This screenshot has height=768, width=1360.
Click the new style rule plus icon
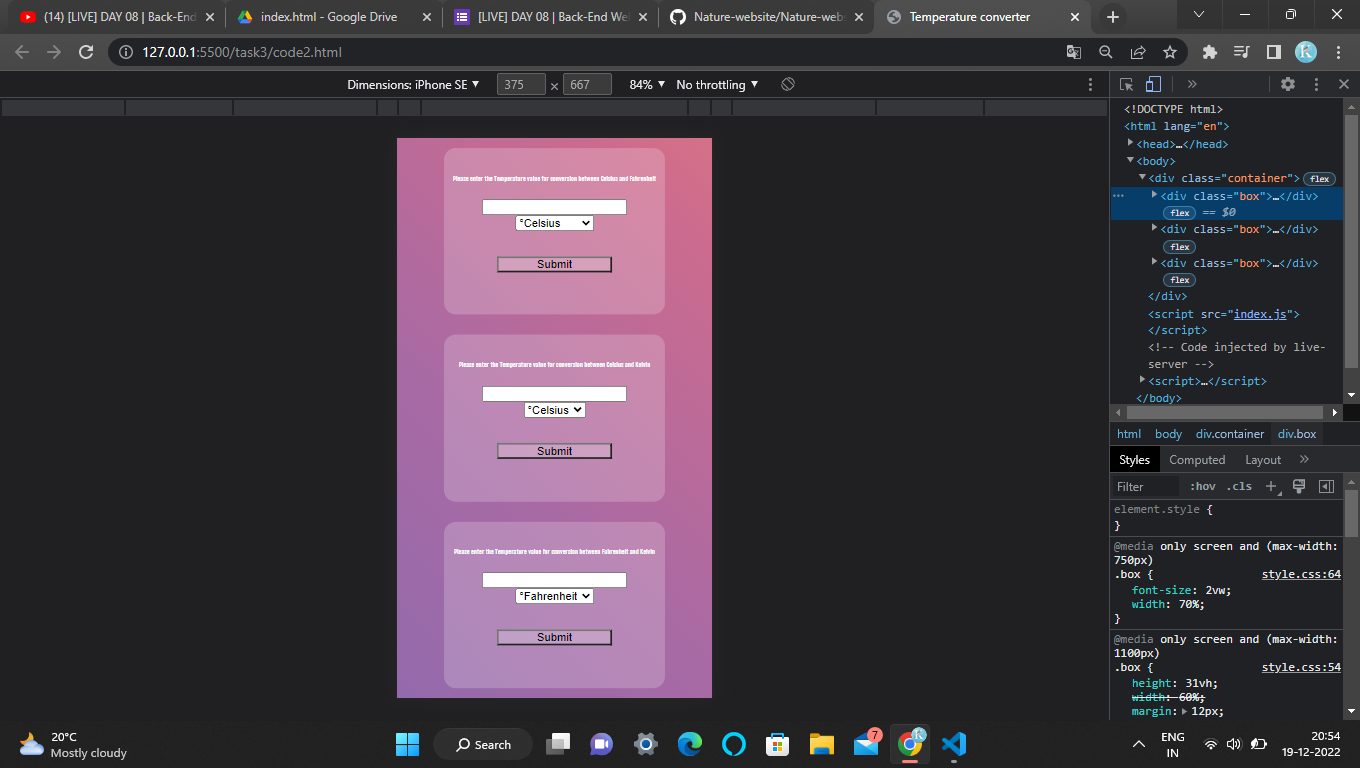click(1271, 486)
